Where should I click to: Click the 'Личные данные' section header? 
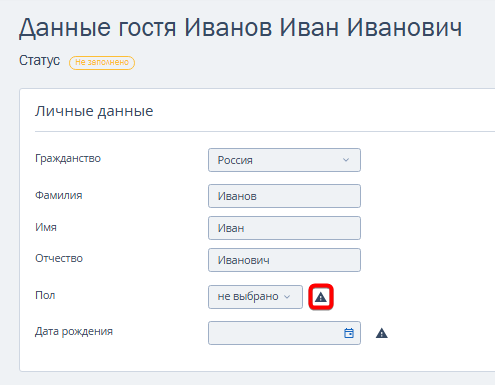94,111
